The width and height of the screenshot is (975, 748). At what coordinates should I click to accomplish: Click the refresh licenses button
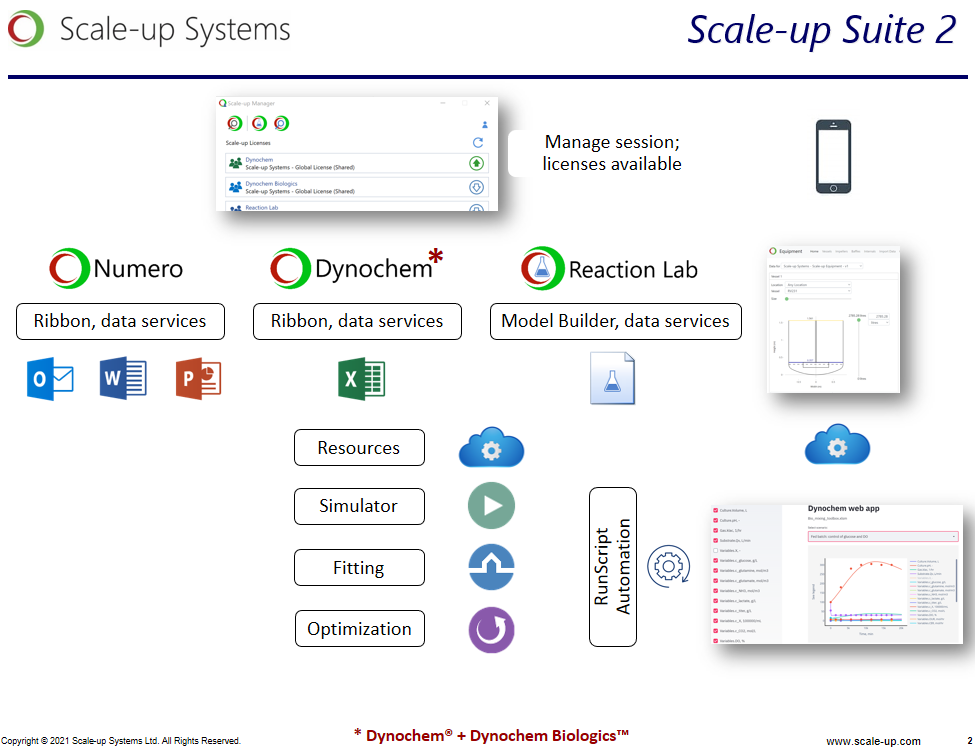478,143
